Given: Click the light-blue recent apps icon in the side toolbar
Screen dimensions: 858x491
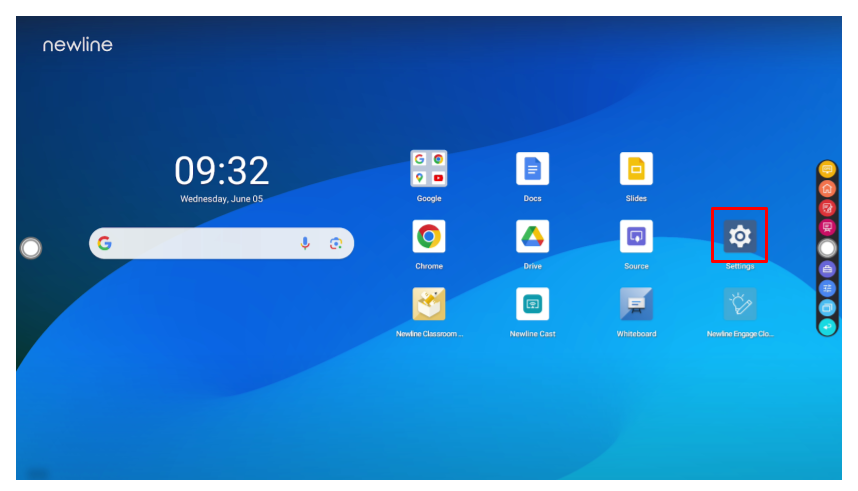Looking at the screenshot, I should coord(827,308).
